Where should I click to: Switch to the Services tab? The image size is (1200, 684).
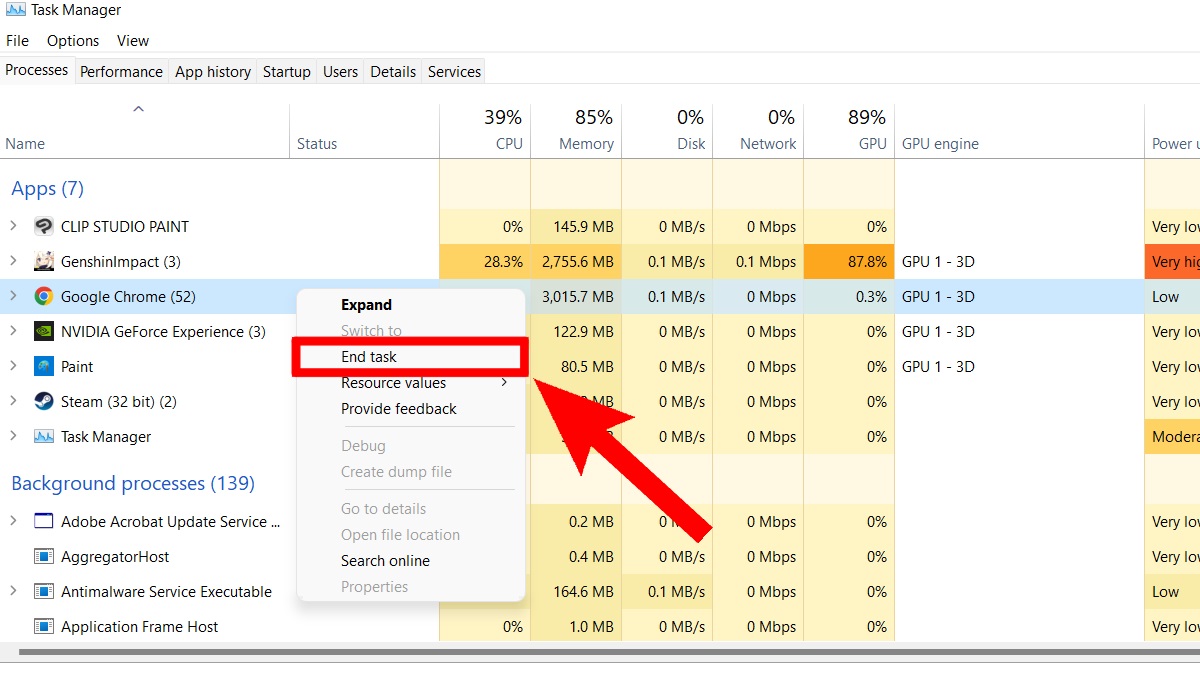click(455, 72)
